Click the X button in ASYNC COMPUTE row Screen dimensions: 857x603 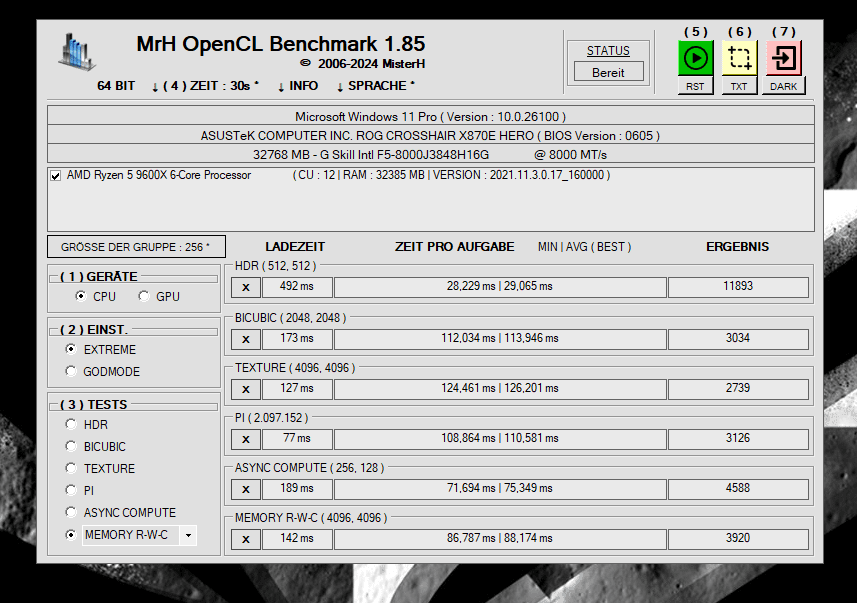coord(246,489)
